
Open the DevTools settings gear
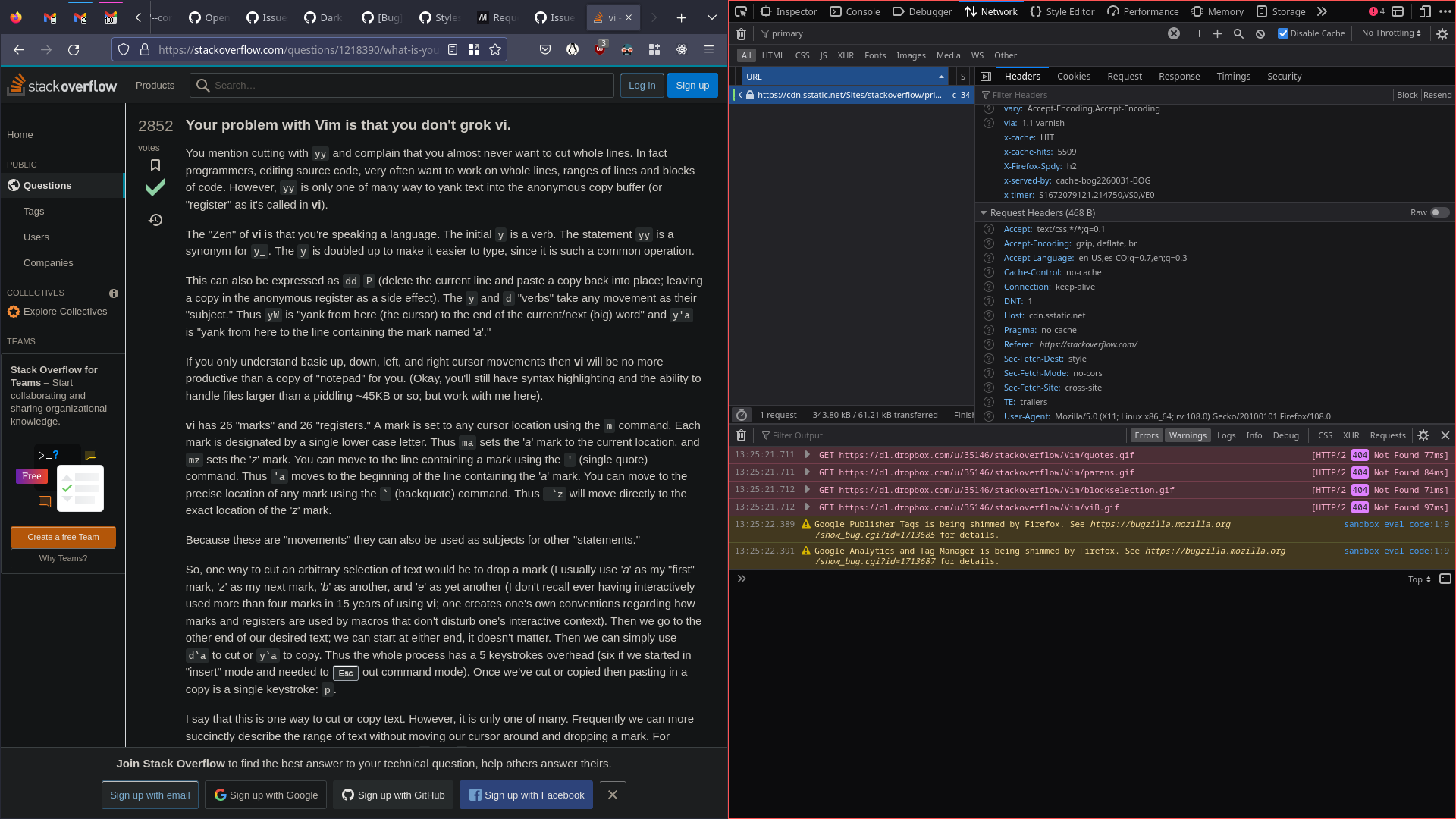tap(1441, 33)
